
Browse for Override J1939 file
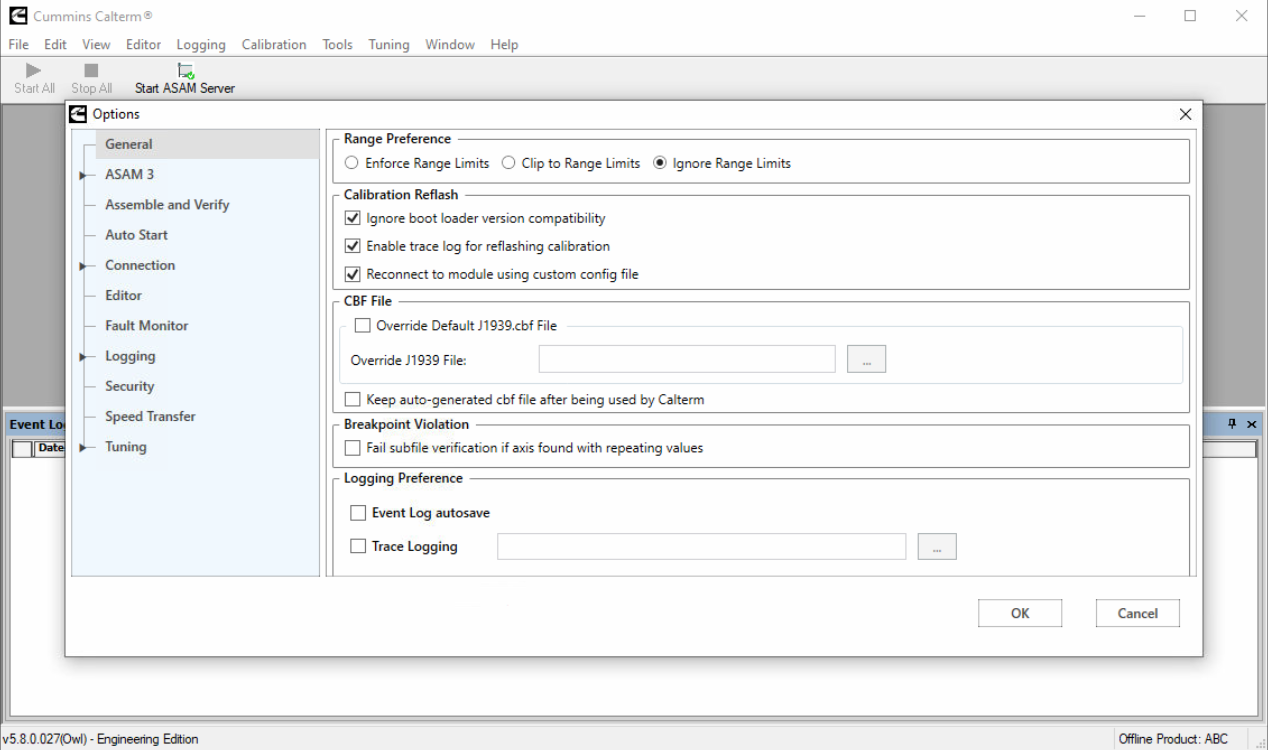pos(866,359)
